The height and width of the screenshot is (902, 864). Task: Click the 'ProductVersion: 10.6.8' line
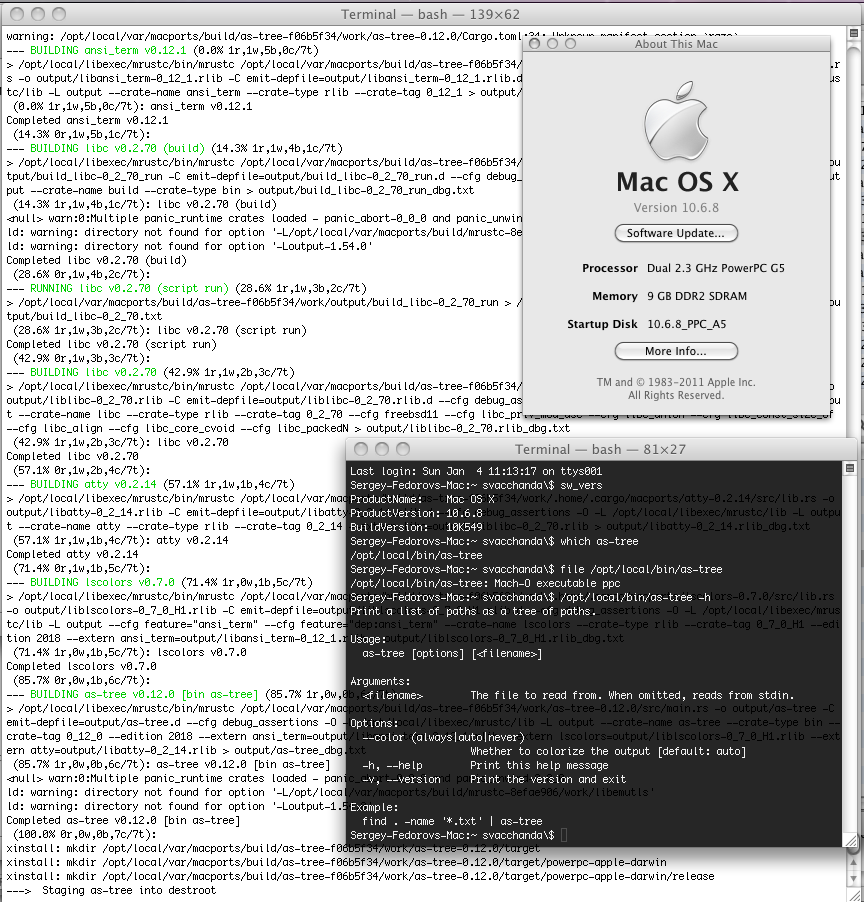[416, 513]
